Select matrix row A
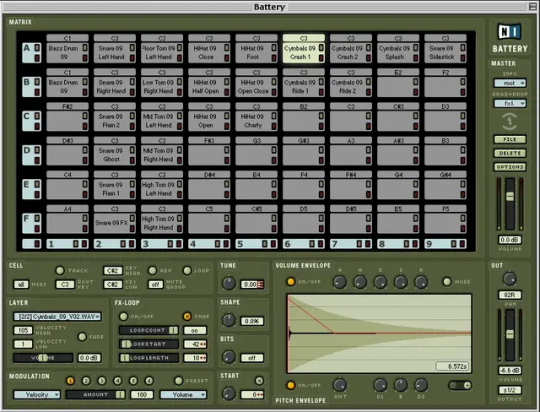Viewport: 540px width, 412px height. pyautogui.click(x=31, y=53)
